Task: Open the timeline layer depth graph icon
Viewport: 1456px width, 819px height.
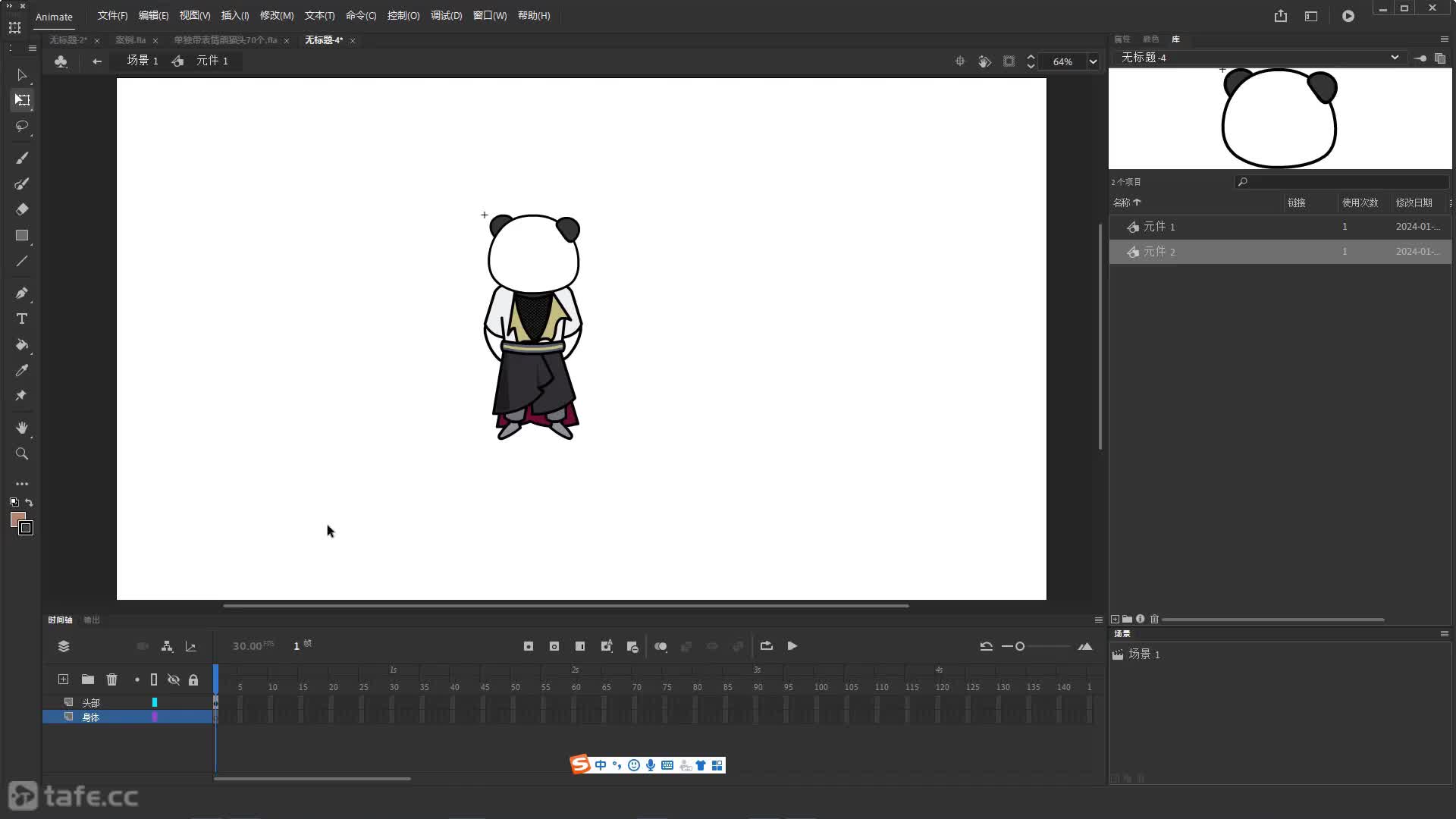Action: (x=191, y=646)
